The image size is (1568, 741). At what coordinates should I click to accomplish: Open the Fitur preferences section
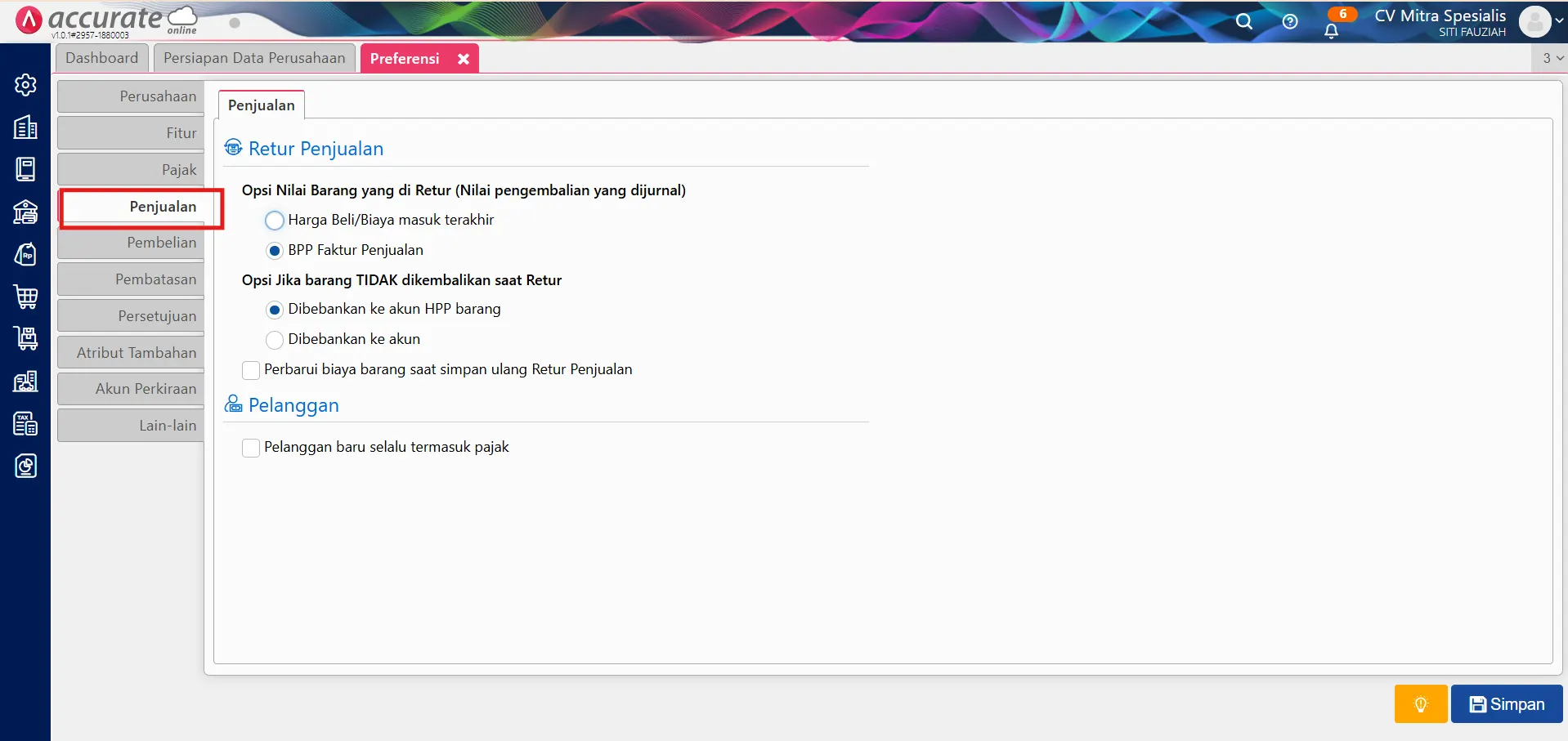coord(131,133)
